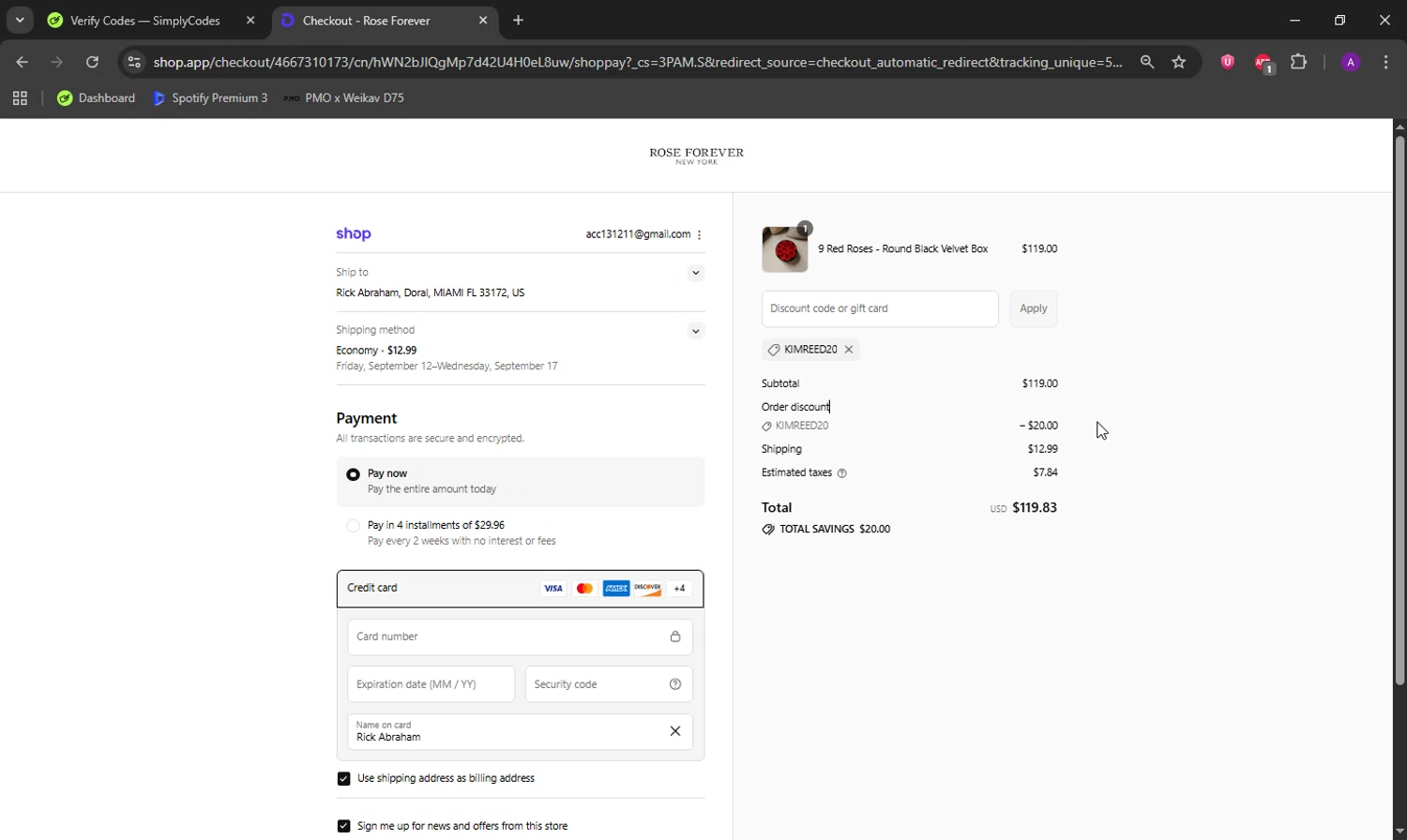Open the Chrome profile avatar A
This screenshot has height=840, width=1407.
click(1351, 62)
